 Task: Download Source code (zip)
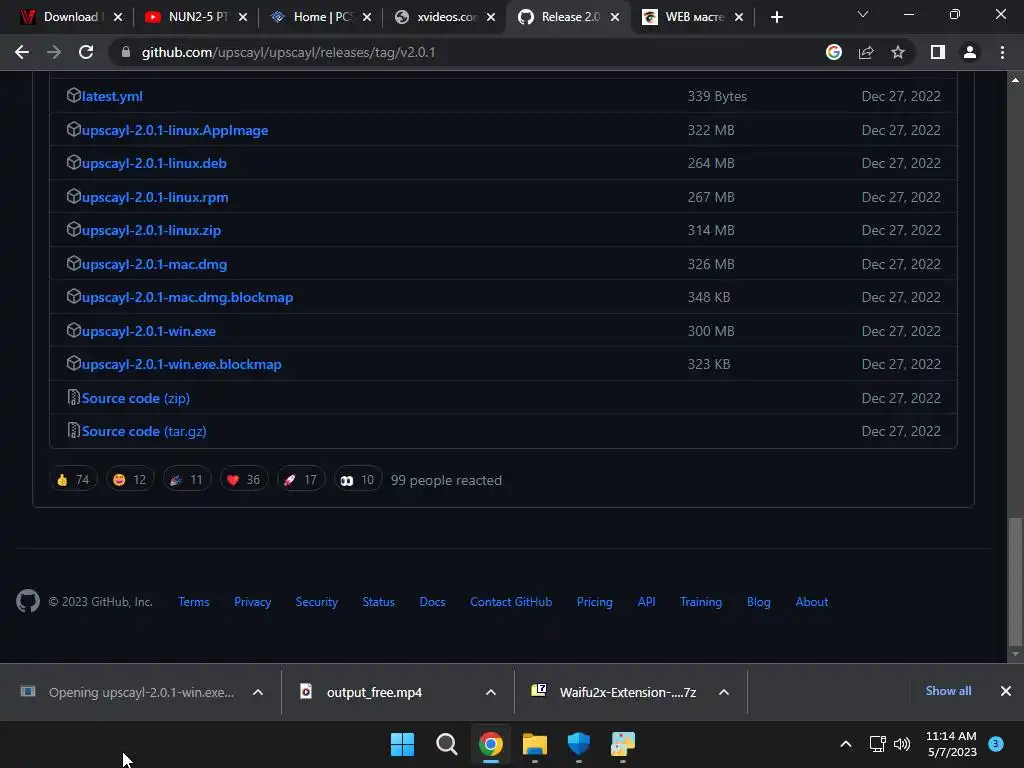[135, 398]
